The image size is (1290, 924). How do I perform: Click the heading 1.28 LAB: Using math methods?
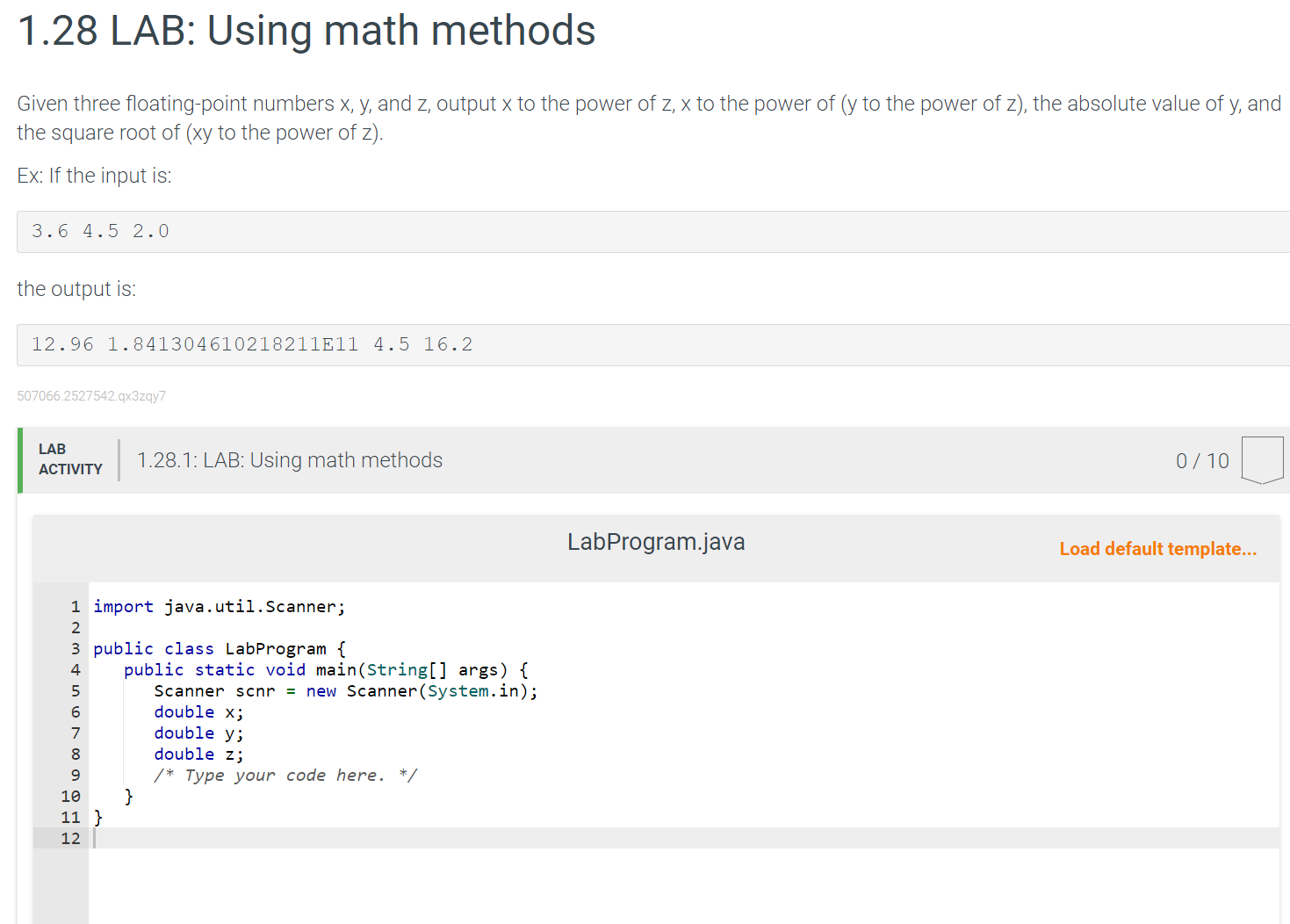(306, 31)
